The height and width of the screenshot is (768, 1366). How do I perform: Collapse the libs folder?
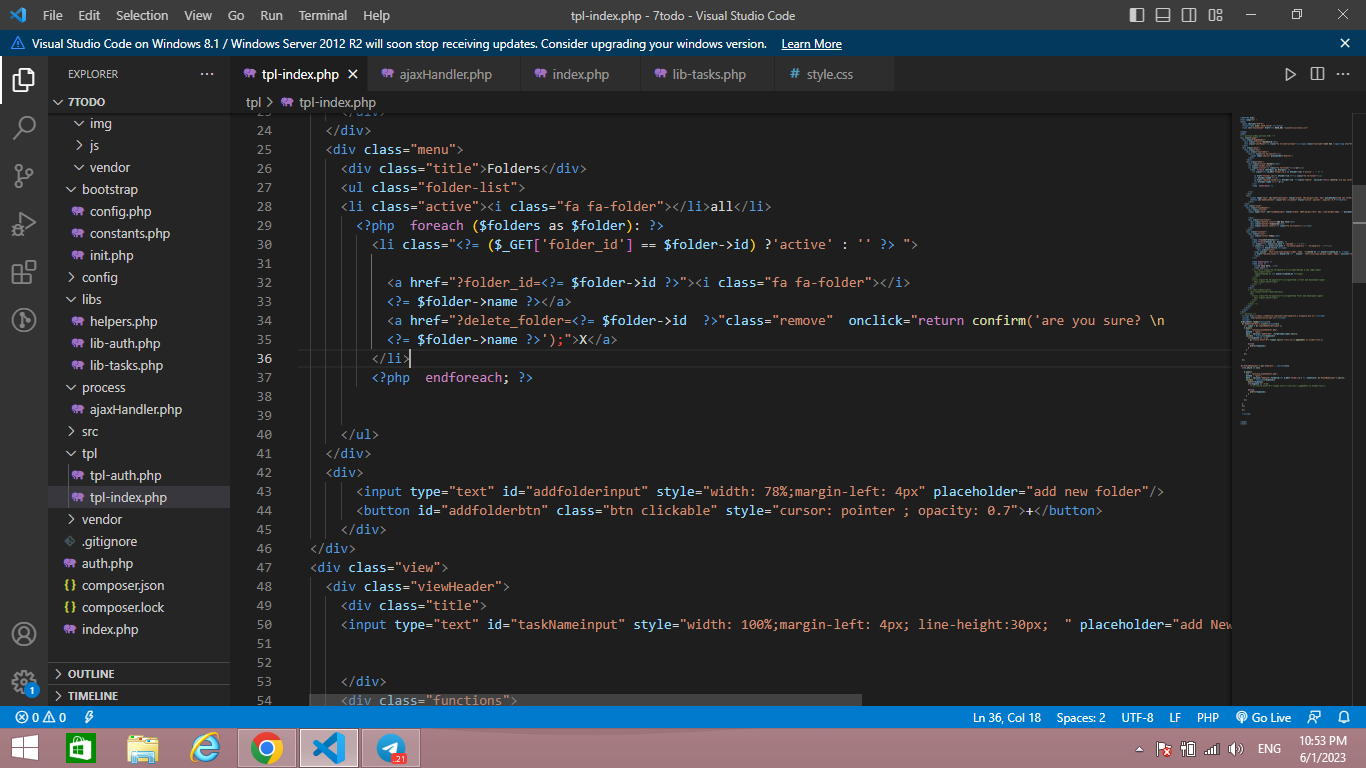(x=139, y=300)
